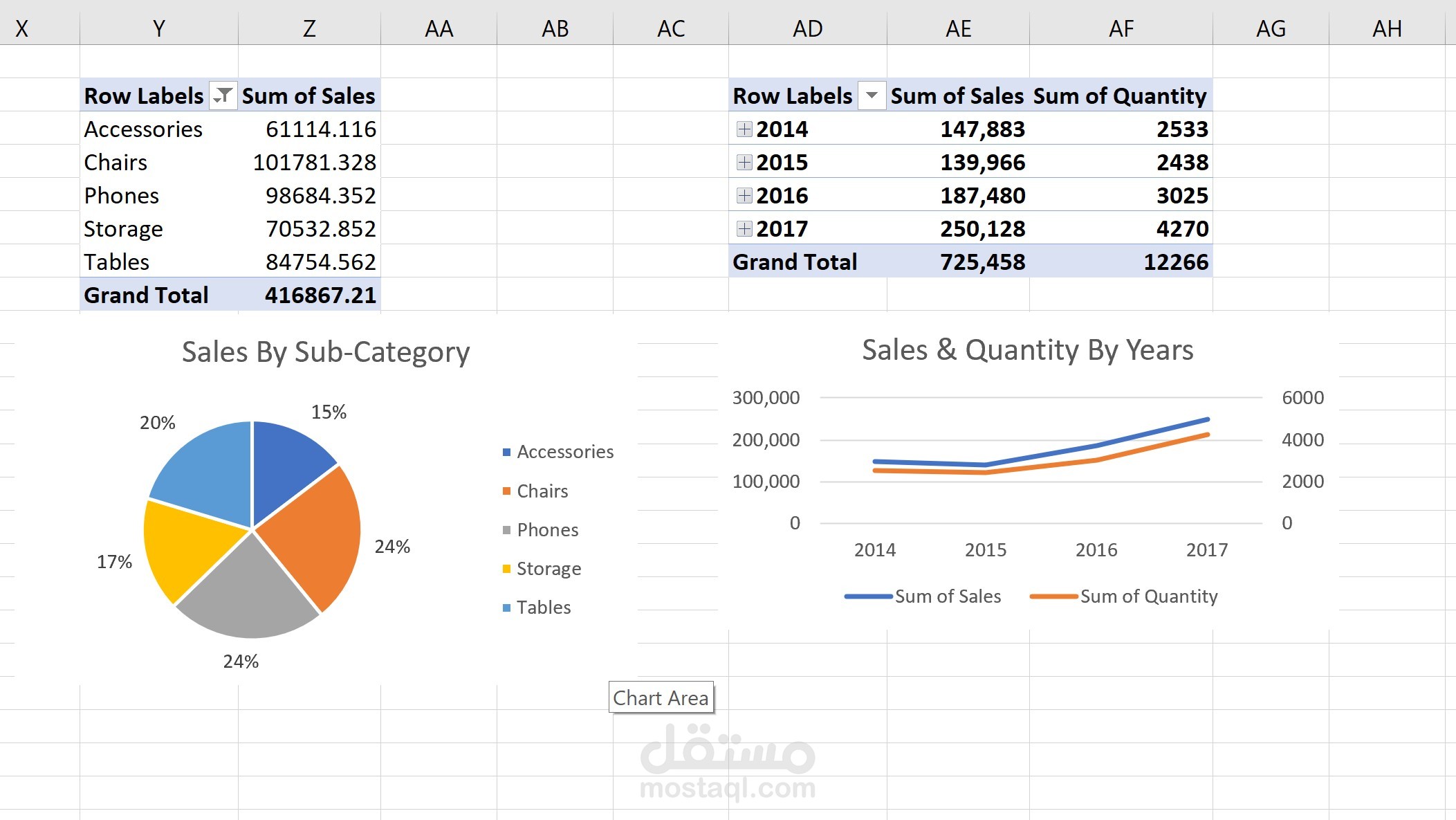Image resolution: width=1456 pixels, height=820 pixels.
Task: Select the Sum of Sales legend line
Action: (x=868, y=596)
